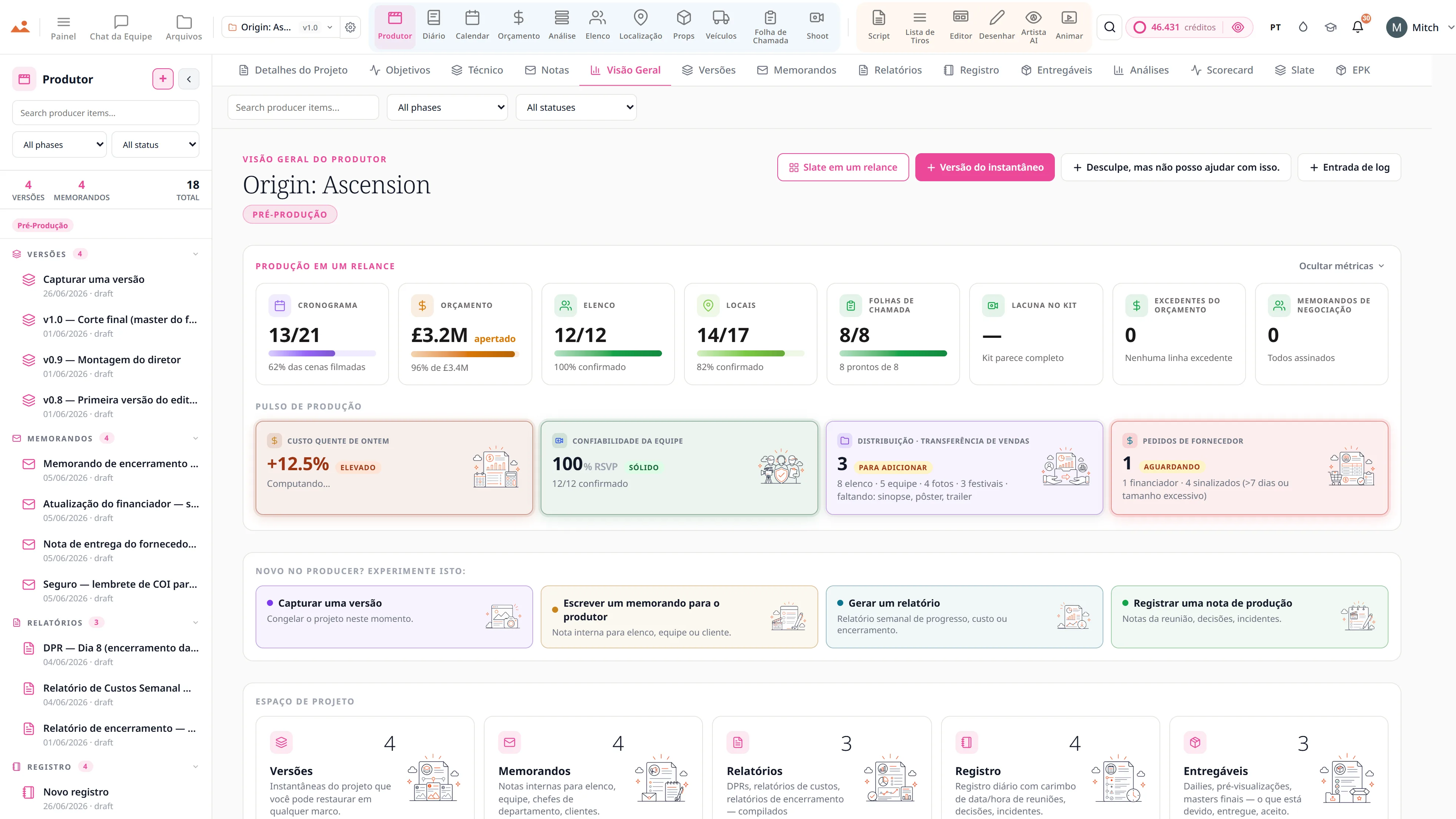Toggle credits visibility eye icon
The width and height of the screenshot is (1456, 819).
coord(1238,27)
